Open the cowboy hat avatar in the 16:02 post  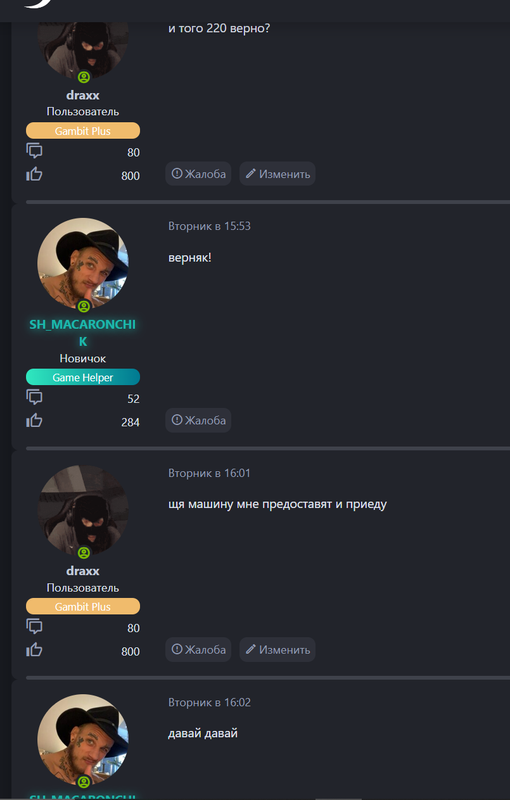pos(83,739)
